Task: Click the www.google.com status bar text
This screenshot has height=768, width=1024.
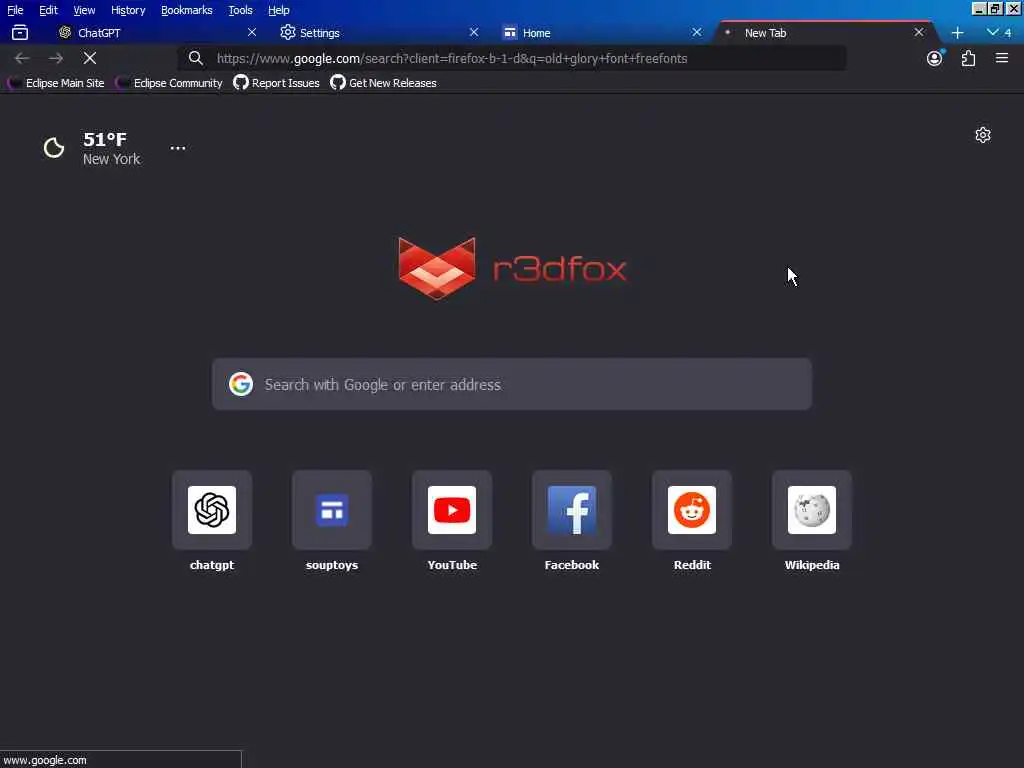Action: 44,760
